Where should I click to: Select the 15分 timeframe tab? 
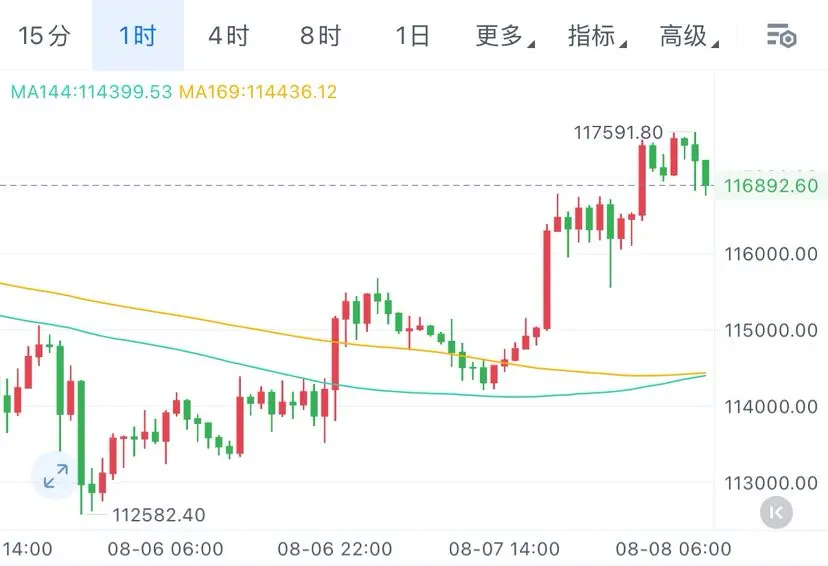44,36
